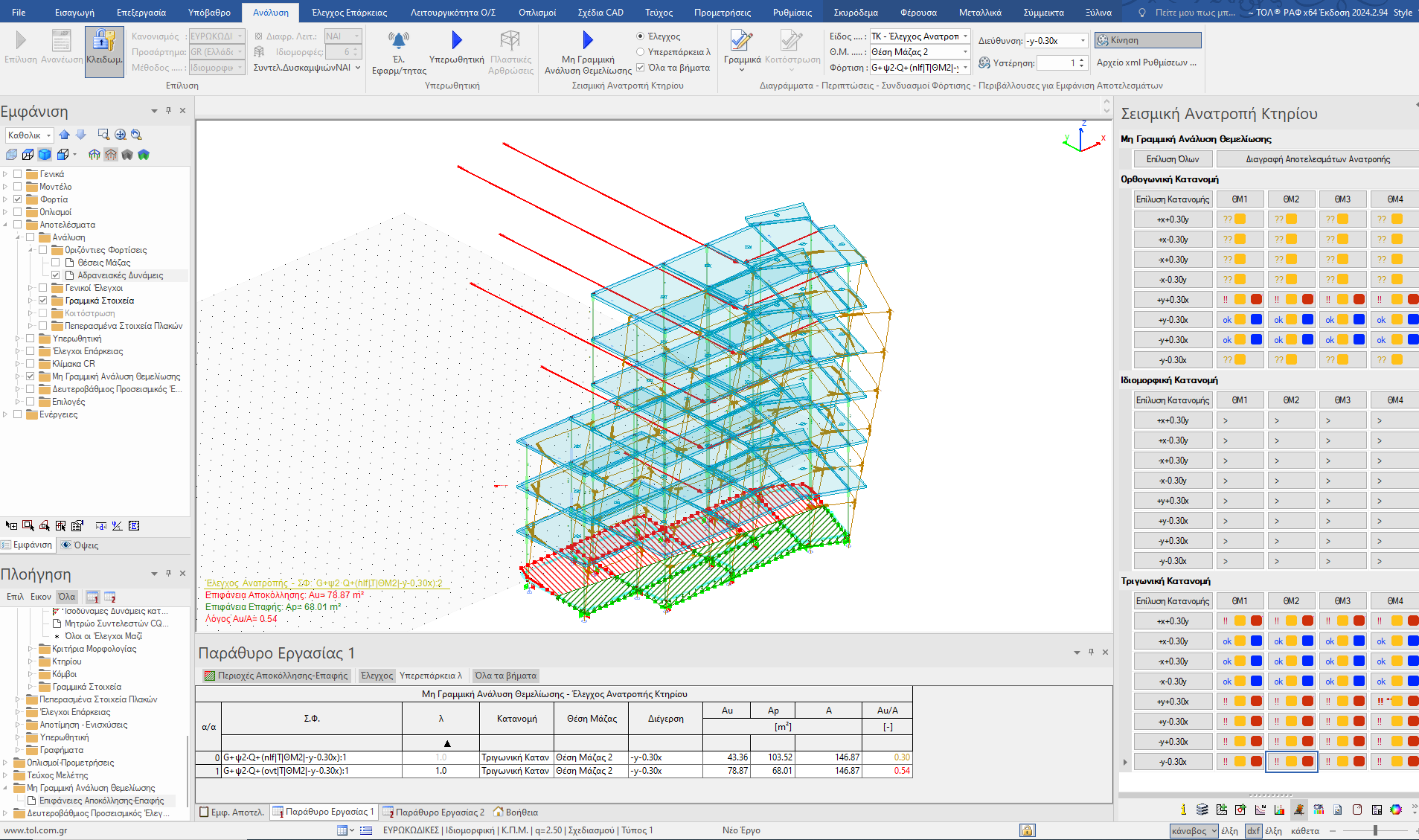Run Μη Γραμμική Ανάλυση Θεμελίωσης
Viewport: 1419px width, 840px height.
click(587, 40)
